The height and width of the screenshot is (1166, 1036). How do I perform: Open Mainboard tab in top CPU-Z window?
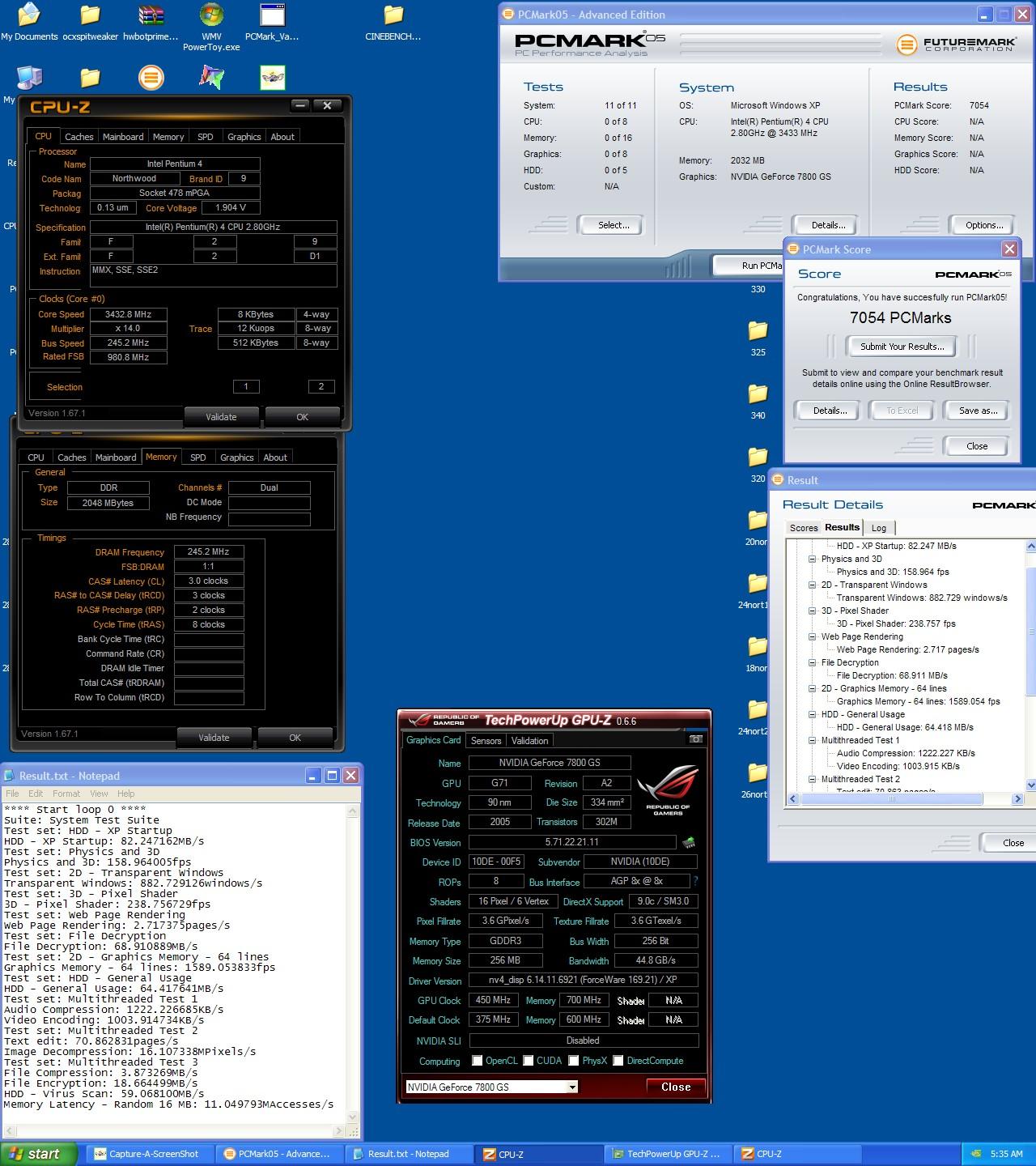pos(123,137)
